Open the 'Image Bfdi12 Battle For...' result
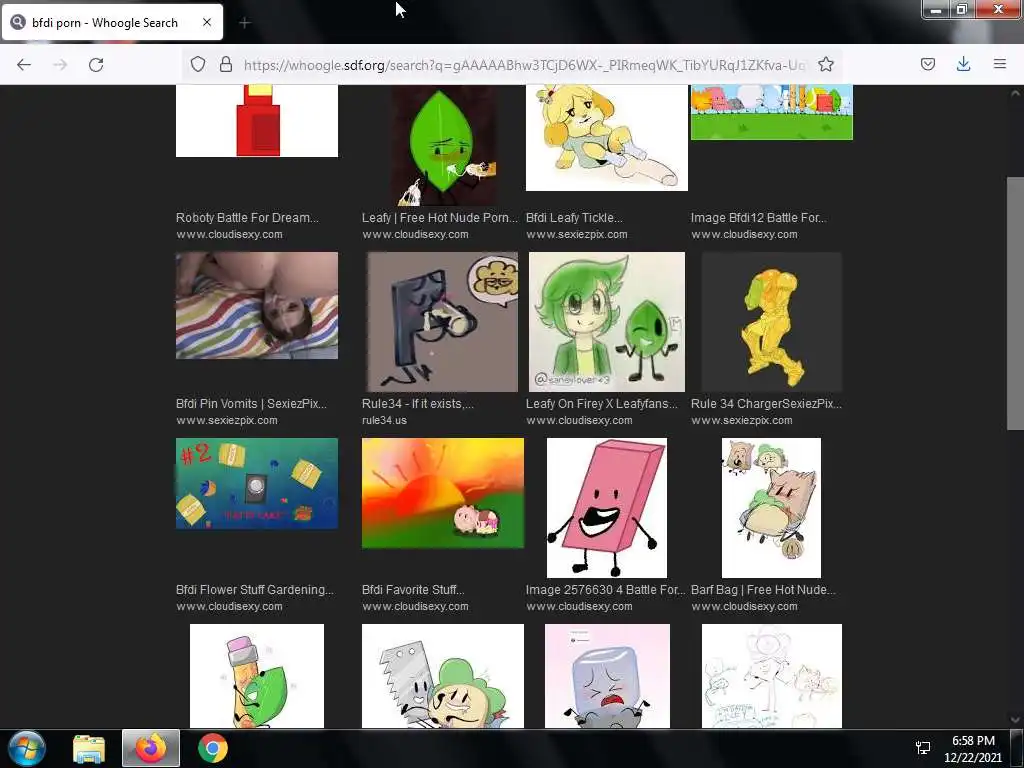The width and height of the screenshot is (1024, 768). tap(759, 217)
